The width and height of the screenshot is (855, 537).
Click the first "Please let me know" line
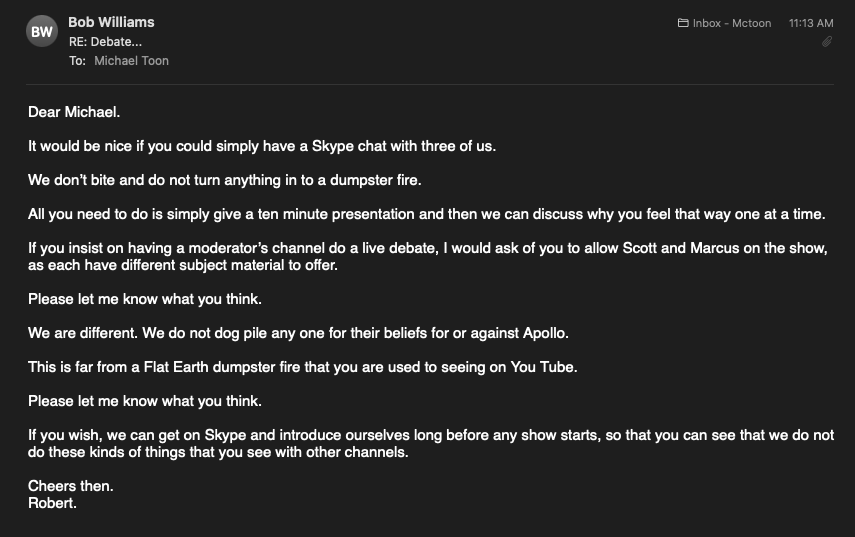coord(145,299)
